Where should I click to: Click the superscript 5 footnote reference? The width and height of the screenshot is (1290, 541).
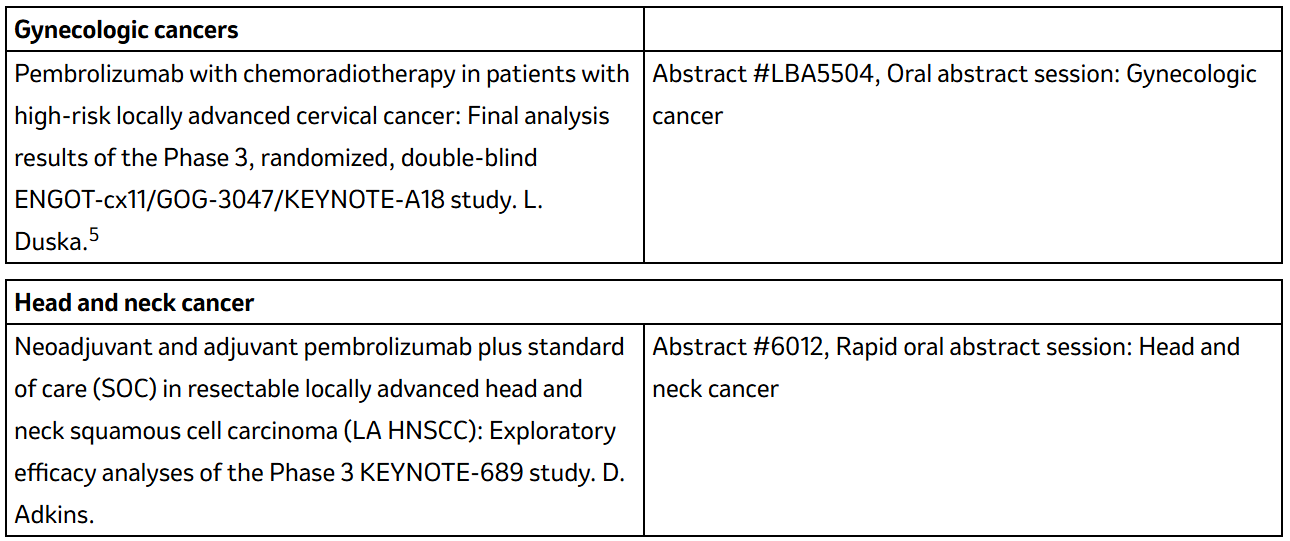point(93,234)
